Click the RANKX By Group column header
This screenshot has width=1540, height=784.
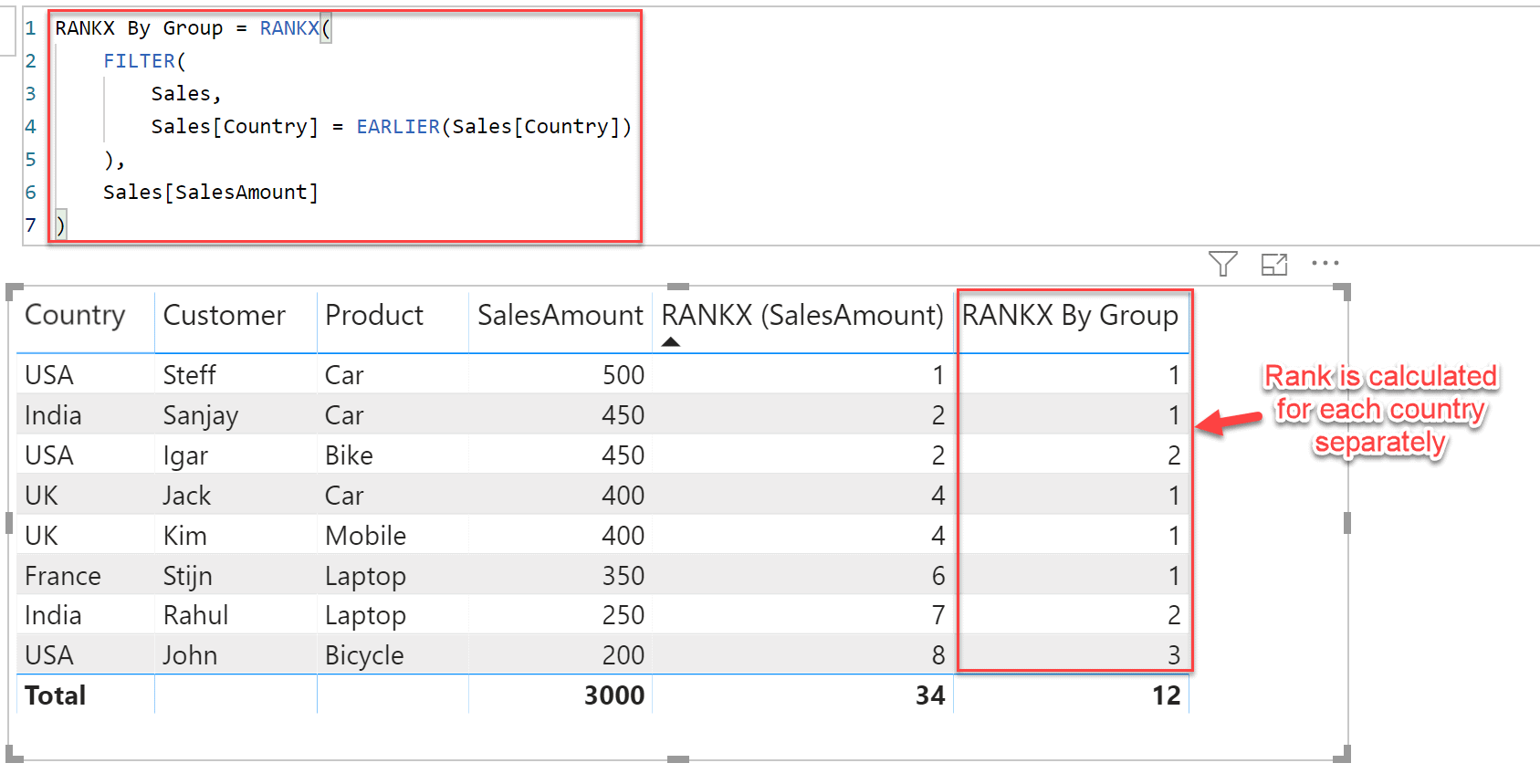tap(1070, 316)
